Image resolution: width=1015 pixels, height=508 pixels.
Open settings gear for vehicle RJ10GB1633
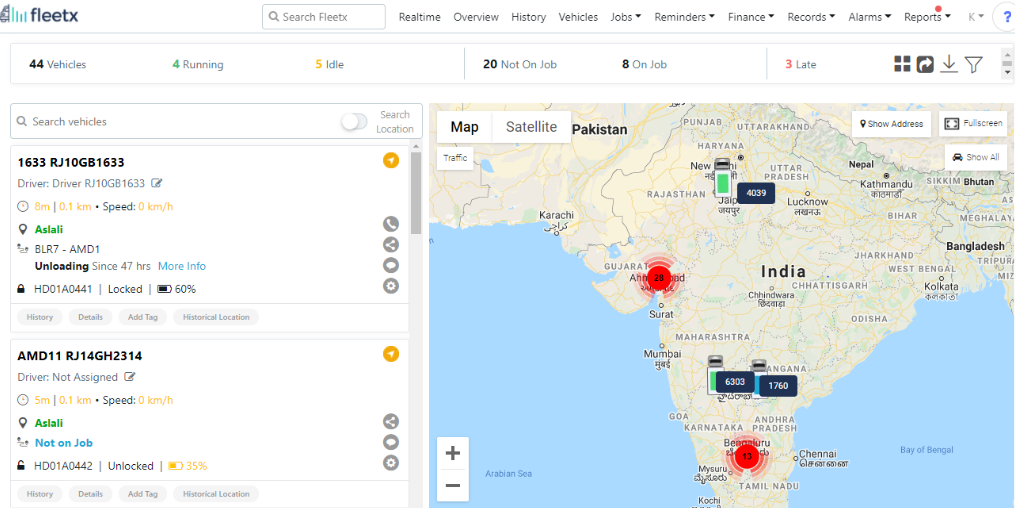(390, 285)
